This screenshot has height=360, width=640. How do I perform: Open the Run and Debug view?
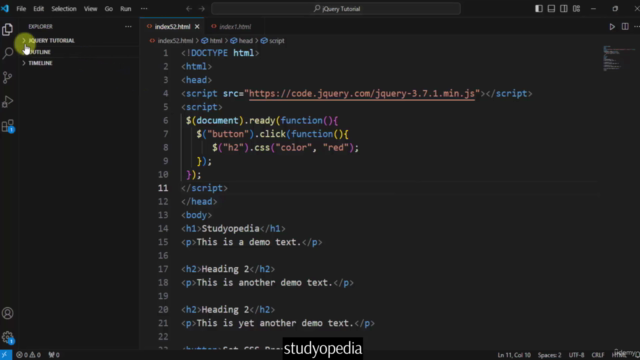tap(7, 102)
